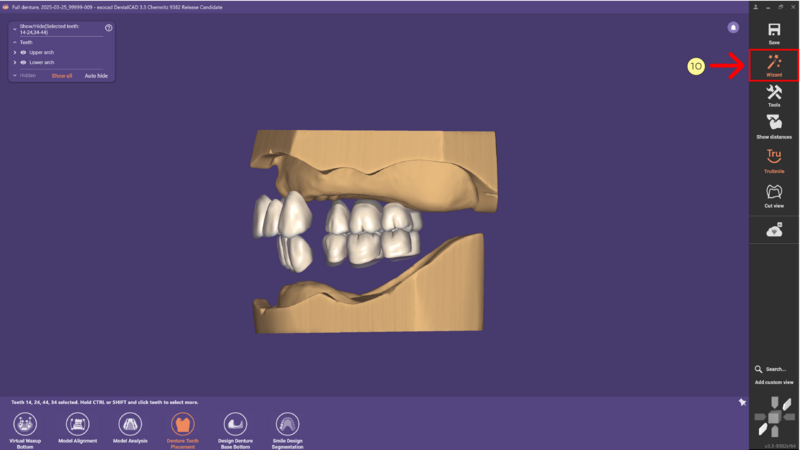Open notifications via the bell icon

click(733, 28)
